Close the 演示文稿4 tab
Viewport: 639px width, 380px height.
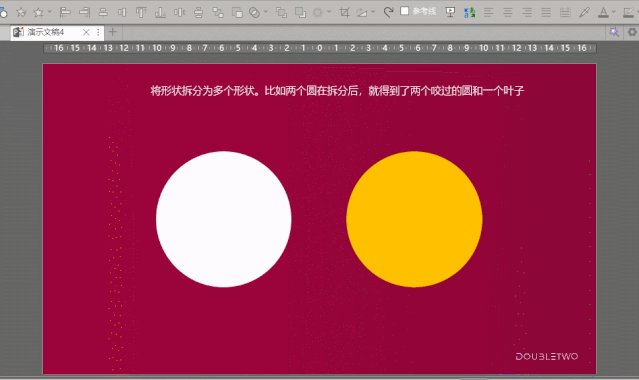pos(86,32)
